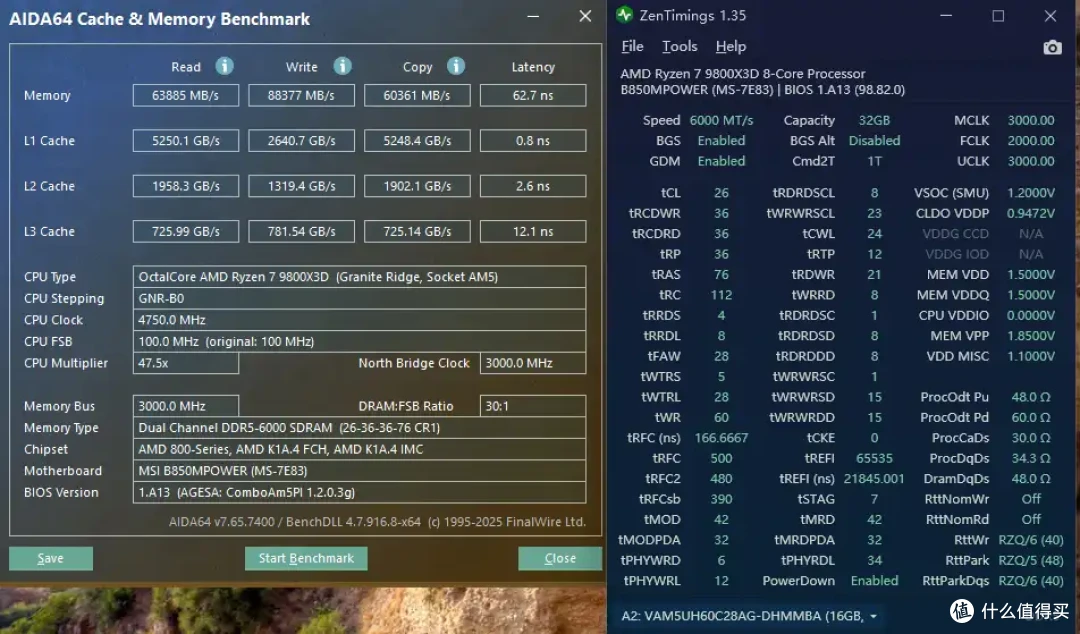Viewport: 1080px width, 634px height.
Task: Select Memory Write value 88377 MB/s
Action: pyautogui.click(x=302, y=95)
